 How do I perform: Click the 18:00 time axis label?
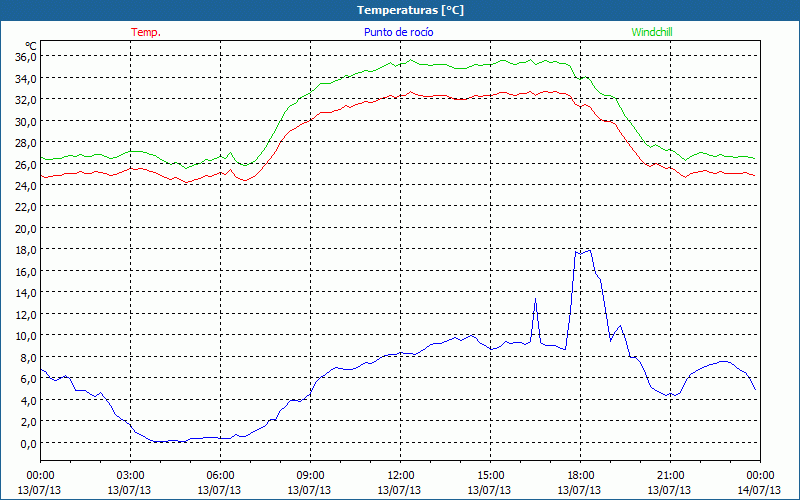[581, 476]
